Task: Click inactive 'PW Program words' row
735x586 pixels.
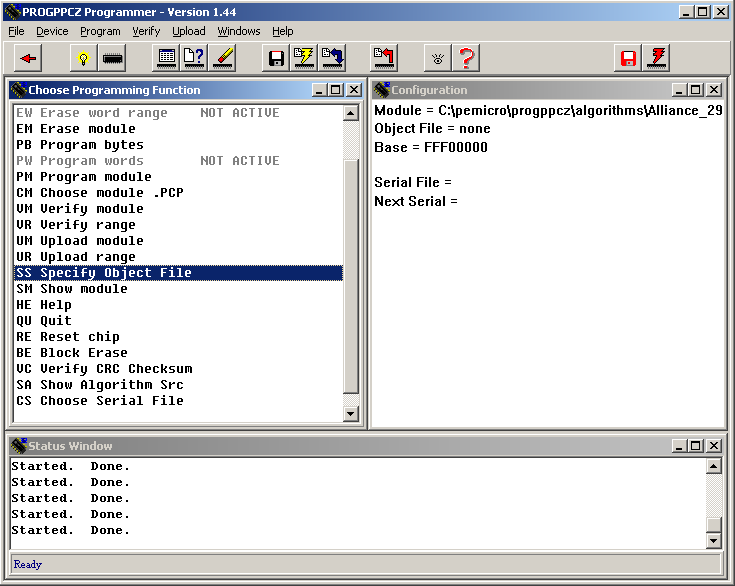Action: tap(179, 161)
